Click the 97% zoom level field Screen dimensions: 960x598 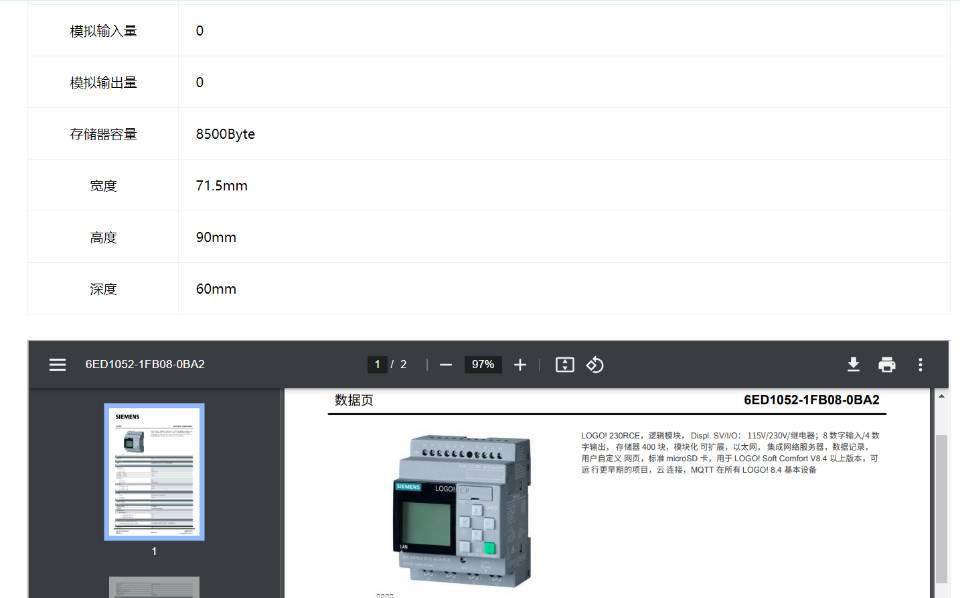pos(482,364)
